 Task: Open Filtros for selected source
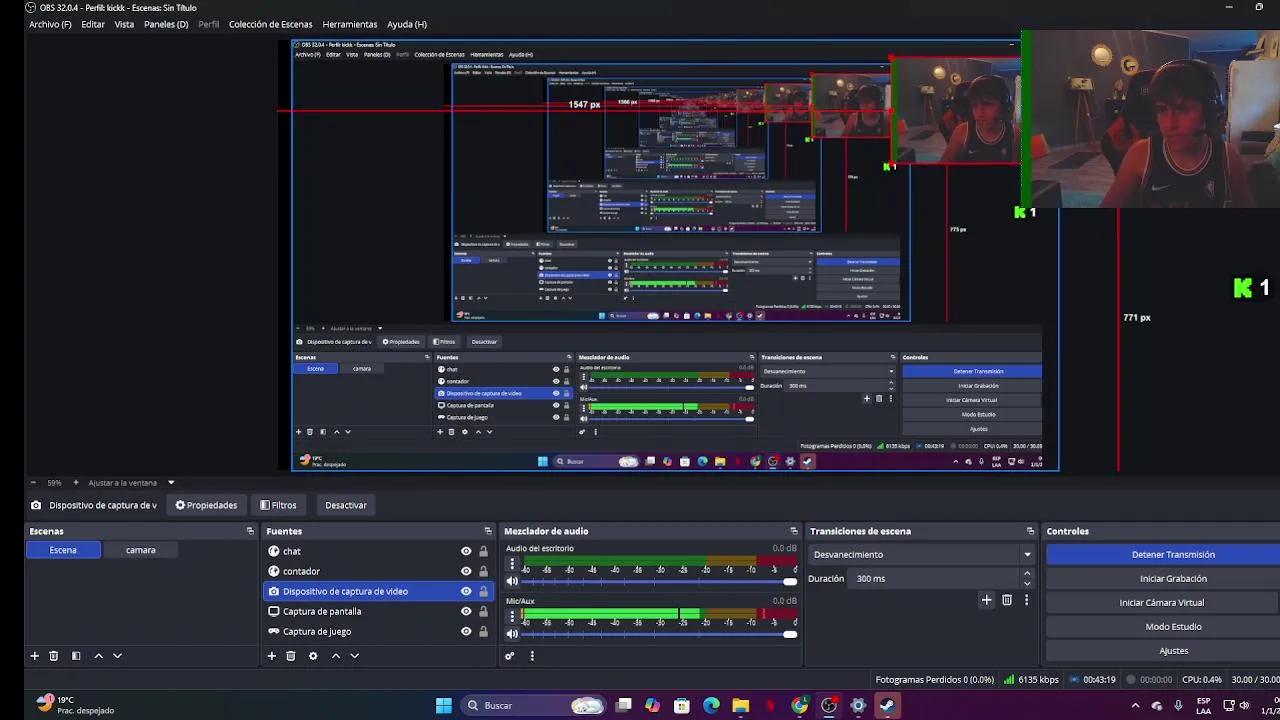click(278, 505)
